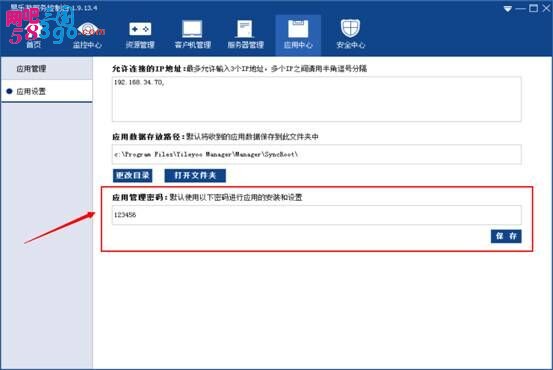Select the 应用中心 application center
Viewport: 553px width, 370px height.
tap(298, 35)
